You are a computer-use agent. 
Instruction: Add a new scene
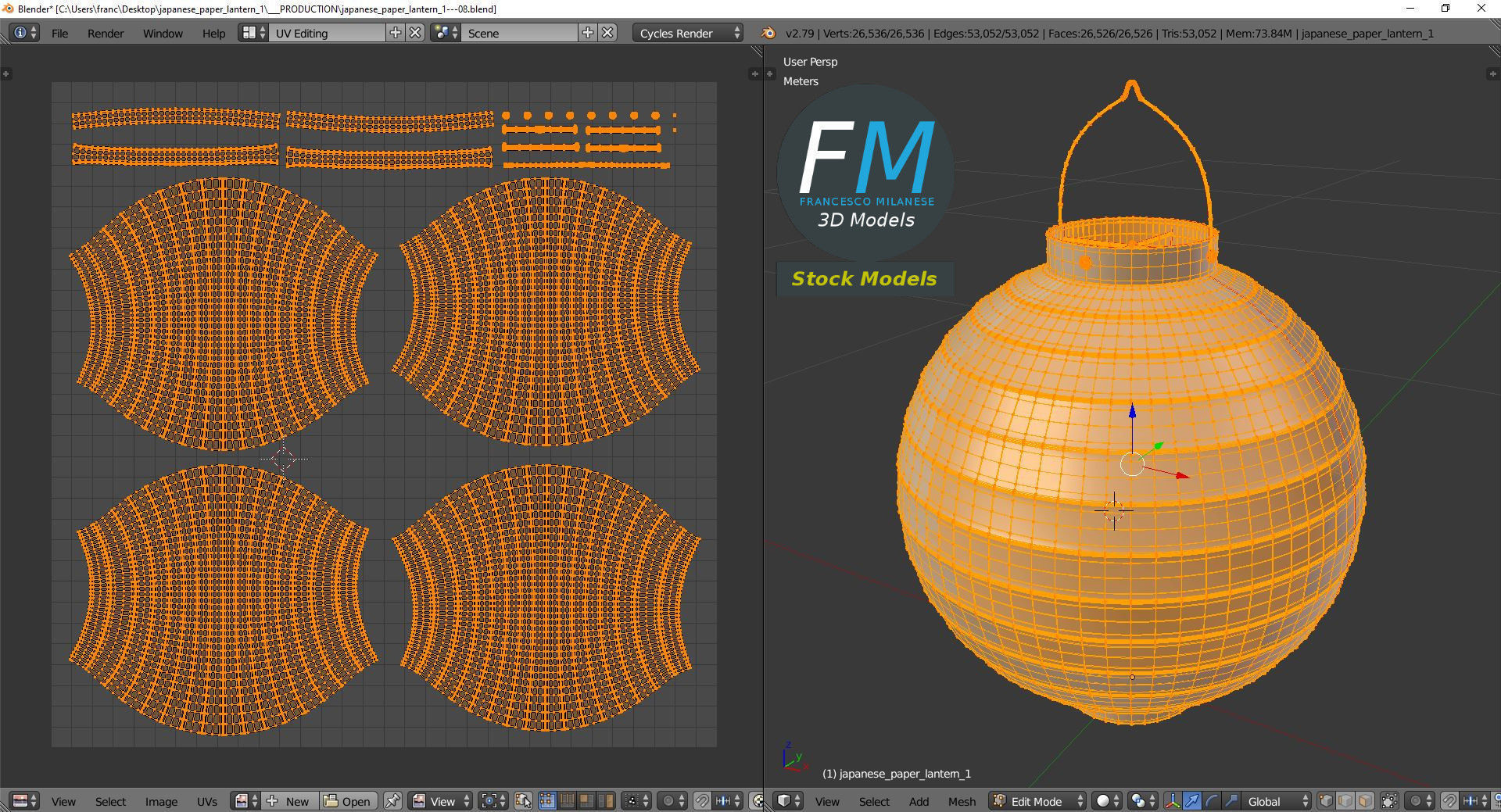588,33
